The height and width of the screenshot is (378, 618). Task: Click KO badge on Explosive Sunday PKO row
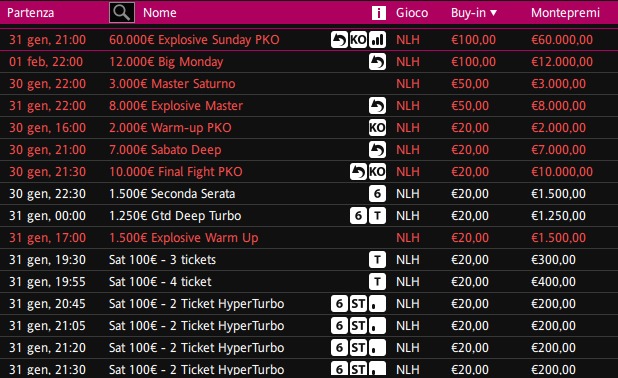358,40
